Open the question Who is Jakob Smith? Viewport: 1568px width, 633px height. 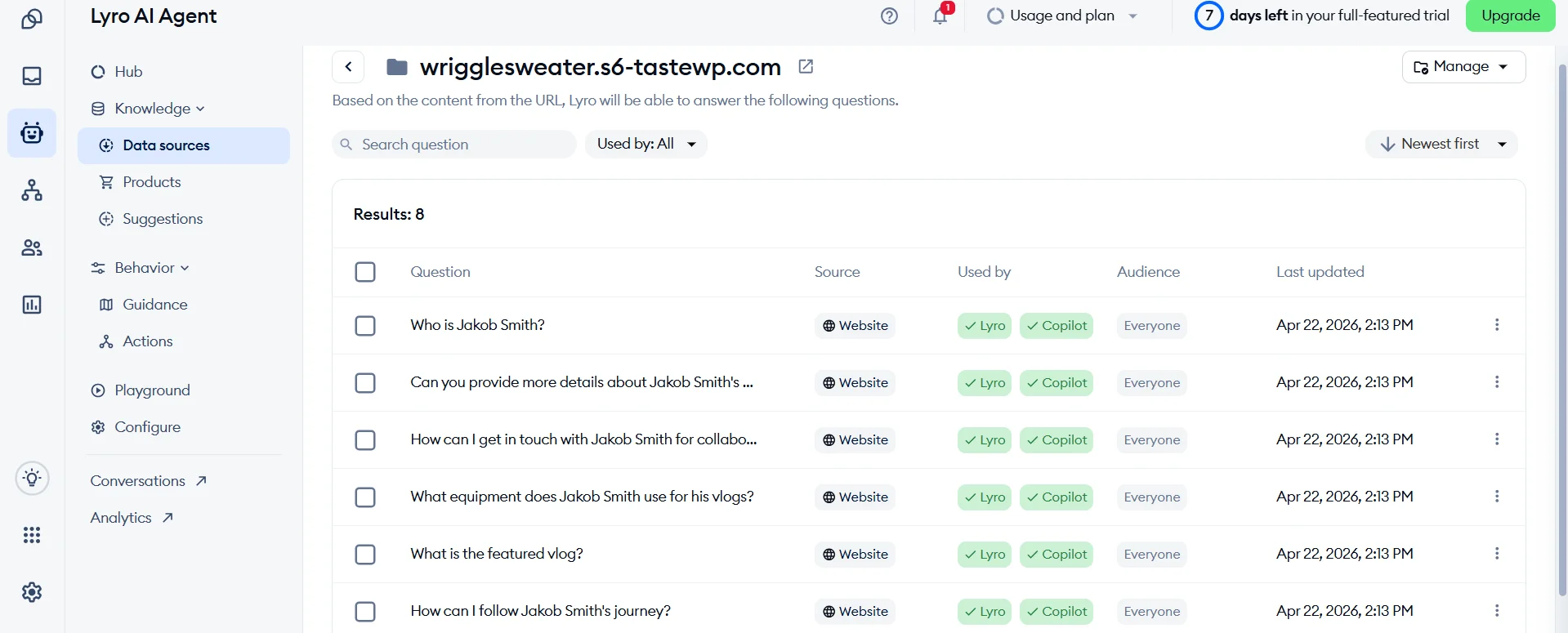(477, 325)
